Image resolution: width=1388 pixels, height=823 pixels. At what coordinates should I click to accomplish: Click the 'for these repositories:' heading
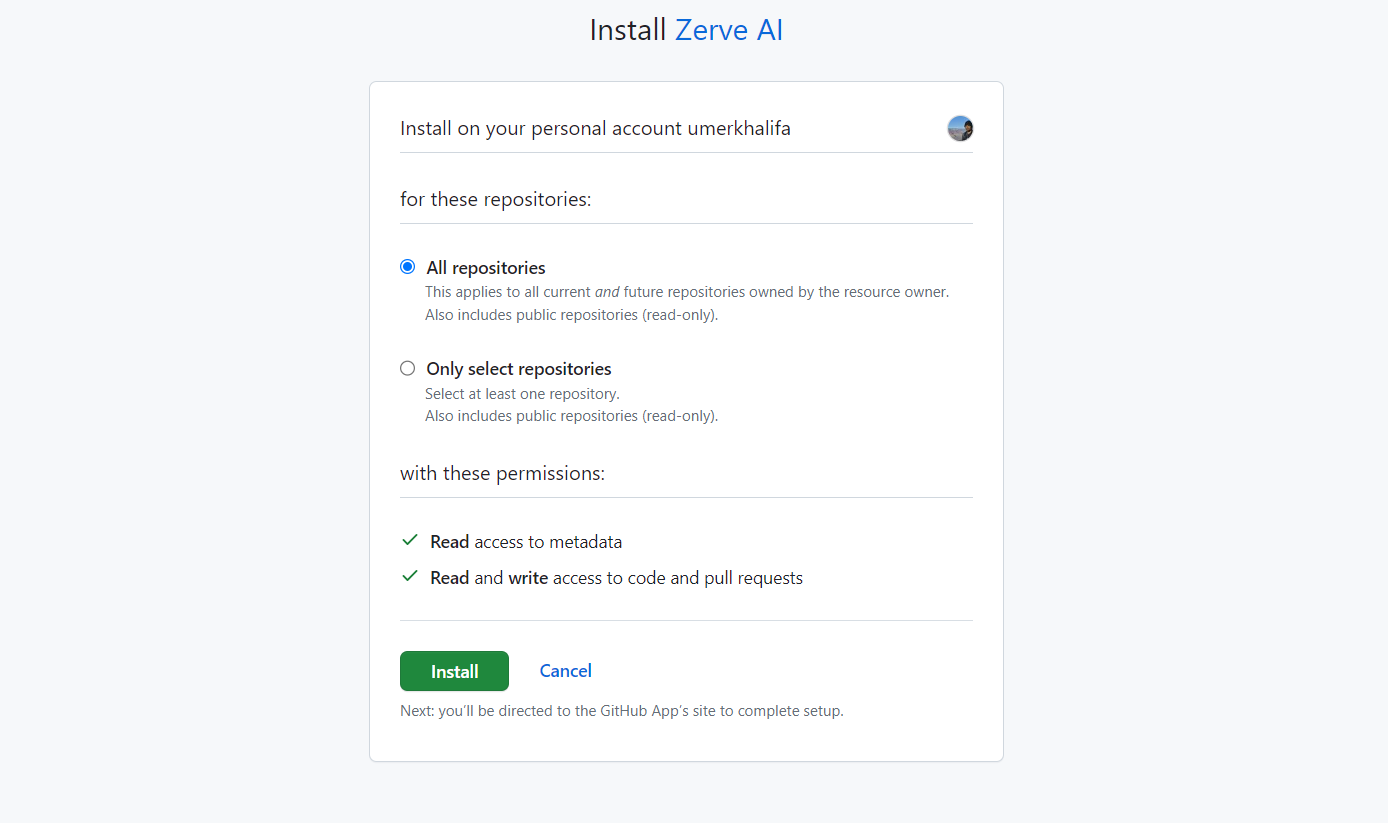coord(496,200)
